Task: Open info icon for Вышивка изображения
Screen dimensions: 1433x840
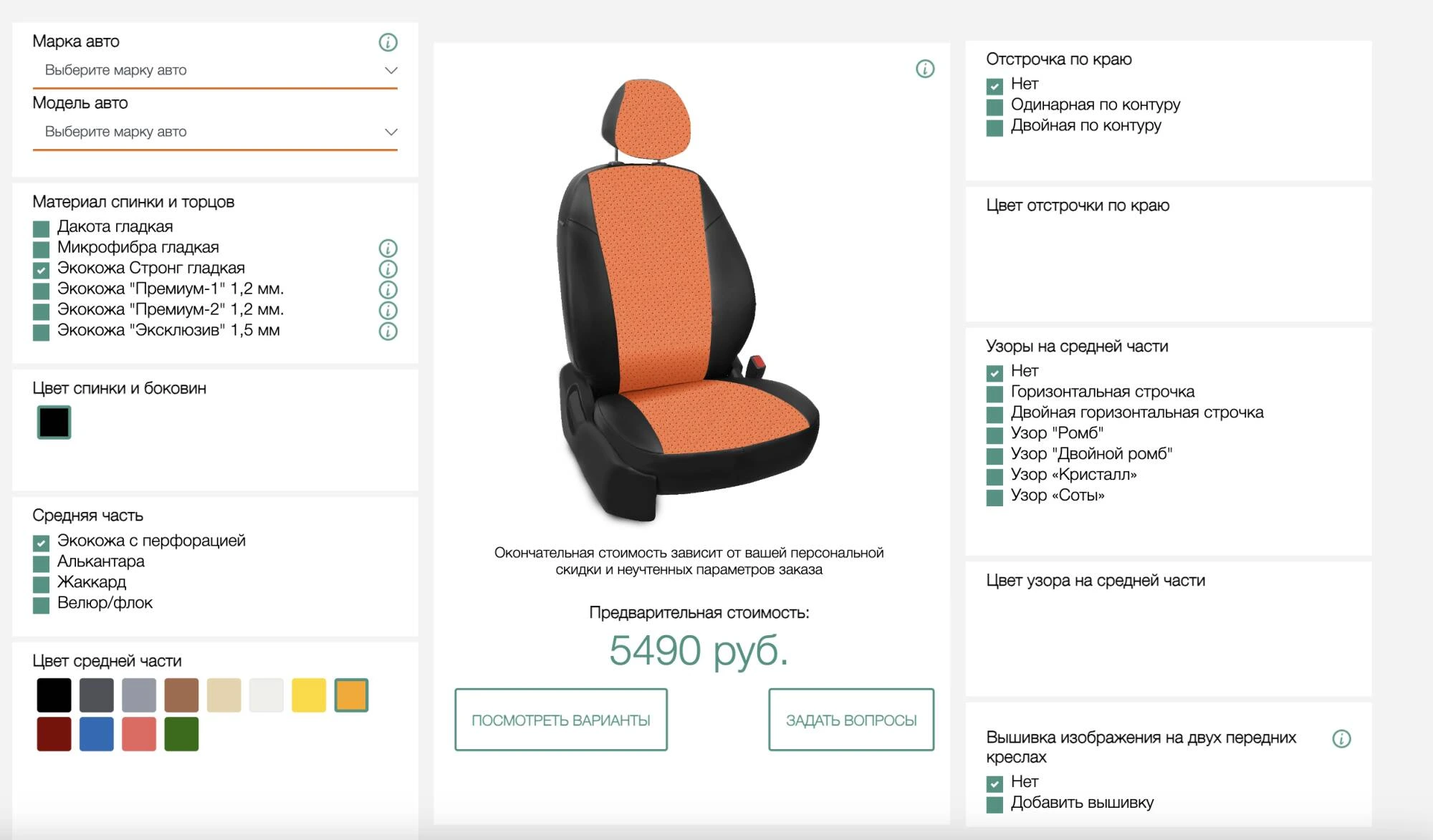Action: [x=1341, y=739]
